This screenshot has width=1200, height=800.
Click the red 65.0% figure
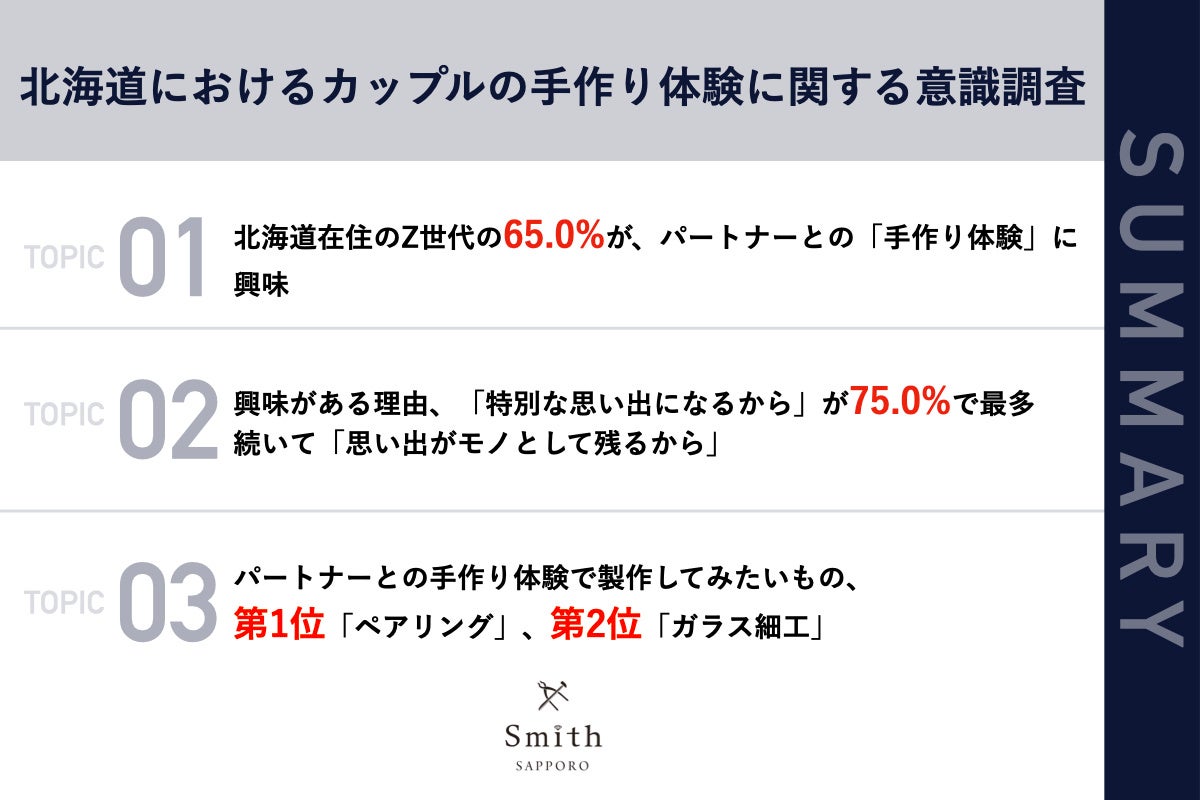[x=553, y=236]
